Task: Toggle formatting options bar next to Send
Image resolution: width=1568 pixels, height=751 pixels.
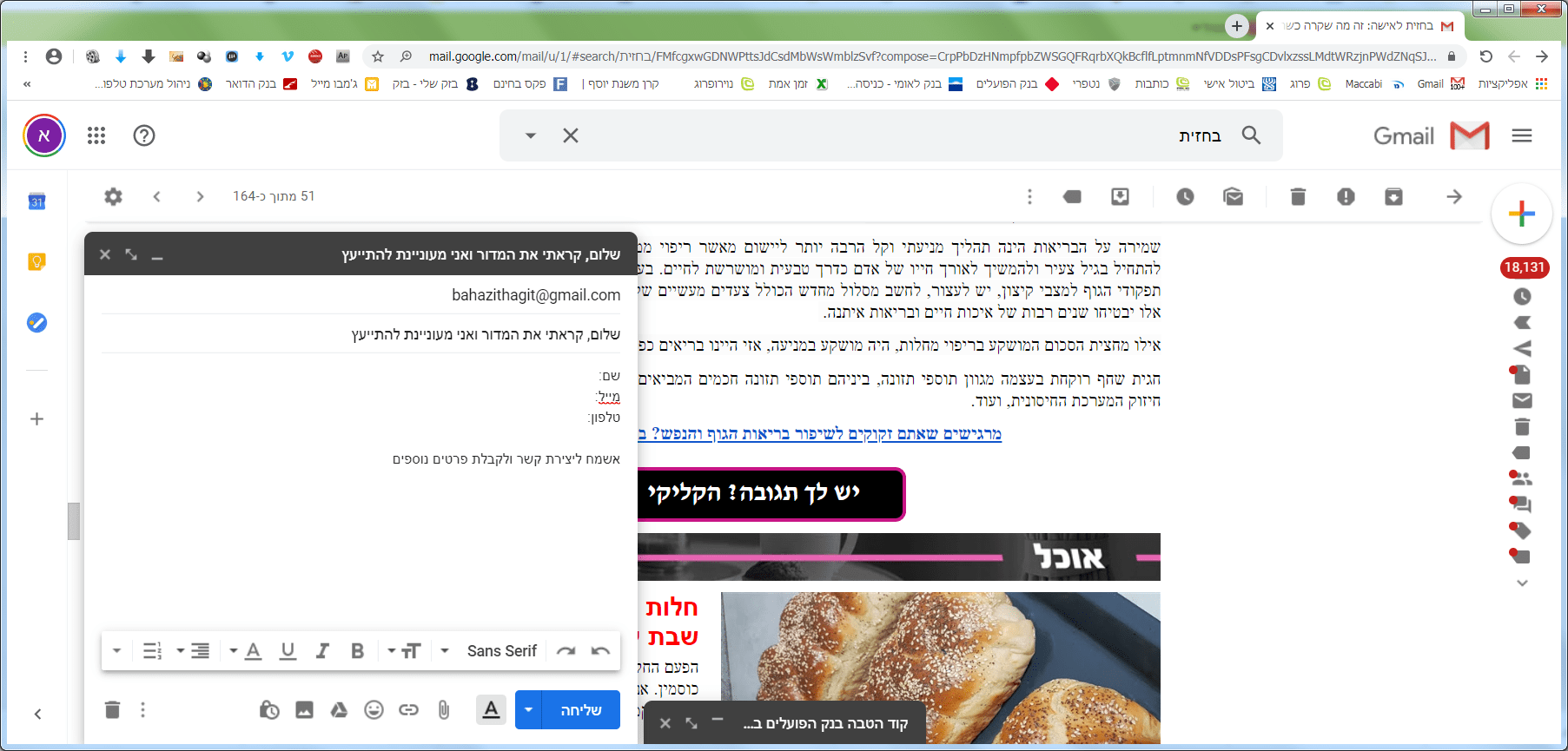Action: pyautogui.click(x=491, y=710)
